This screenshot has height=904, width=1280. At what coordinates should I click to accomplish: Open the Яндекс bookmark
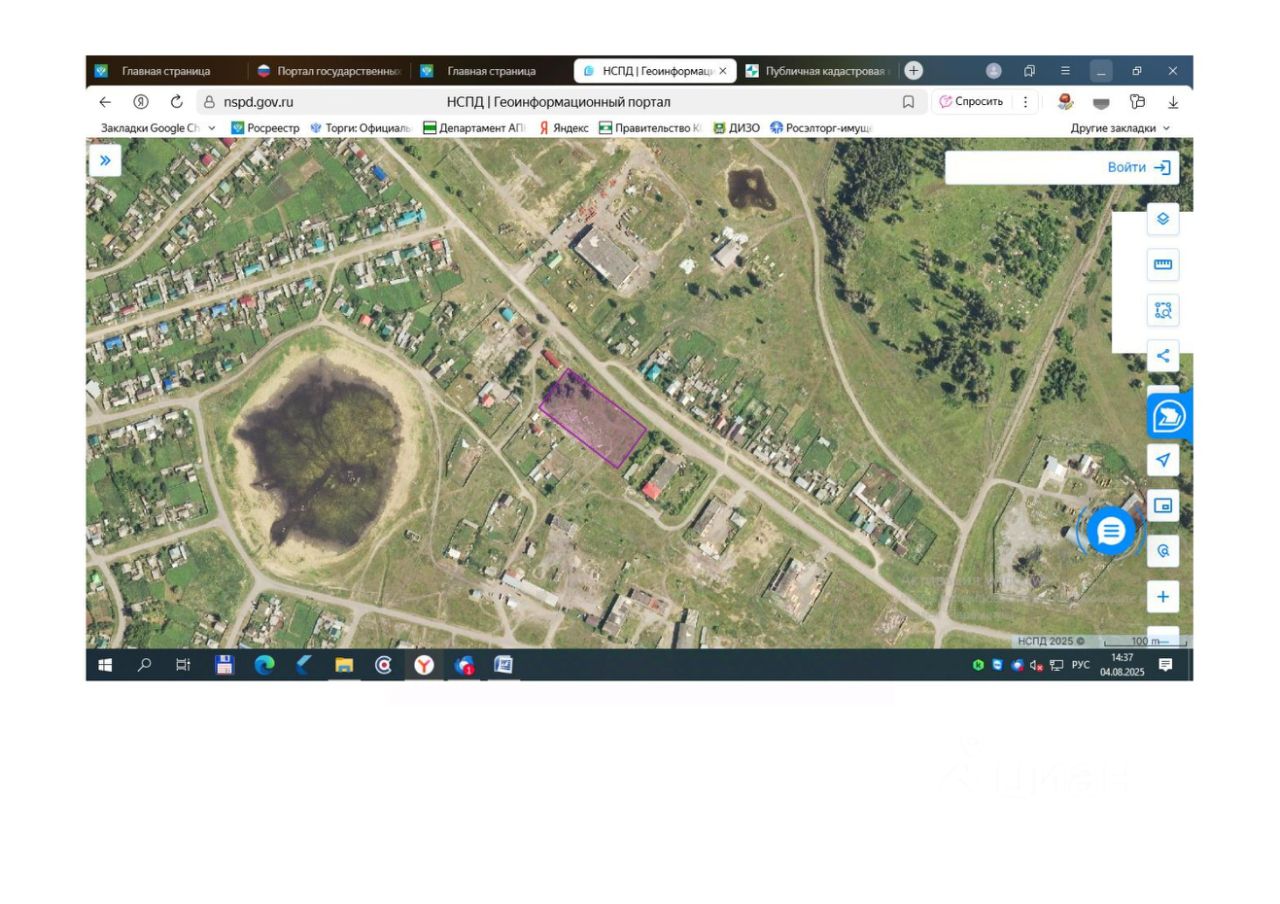pyautogui.click(x=564, y=128)
